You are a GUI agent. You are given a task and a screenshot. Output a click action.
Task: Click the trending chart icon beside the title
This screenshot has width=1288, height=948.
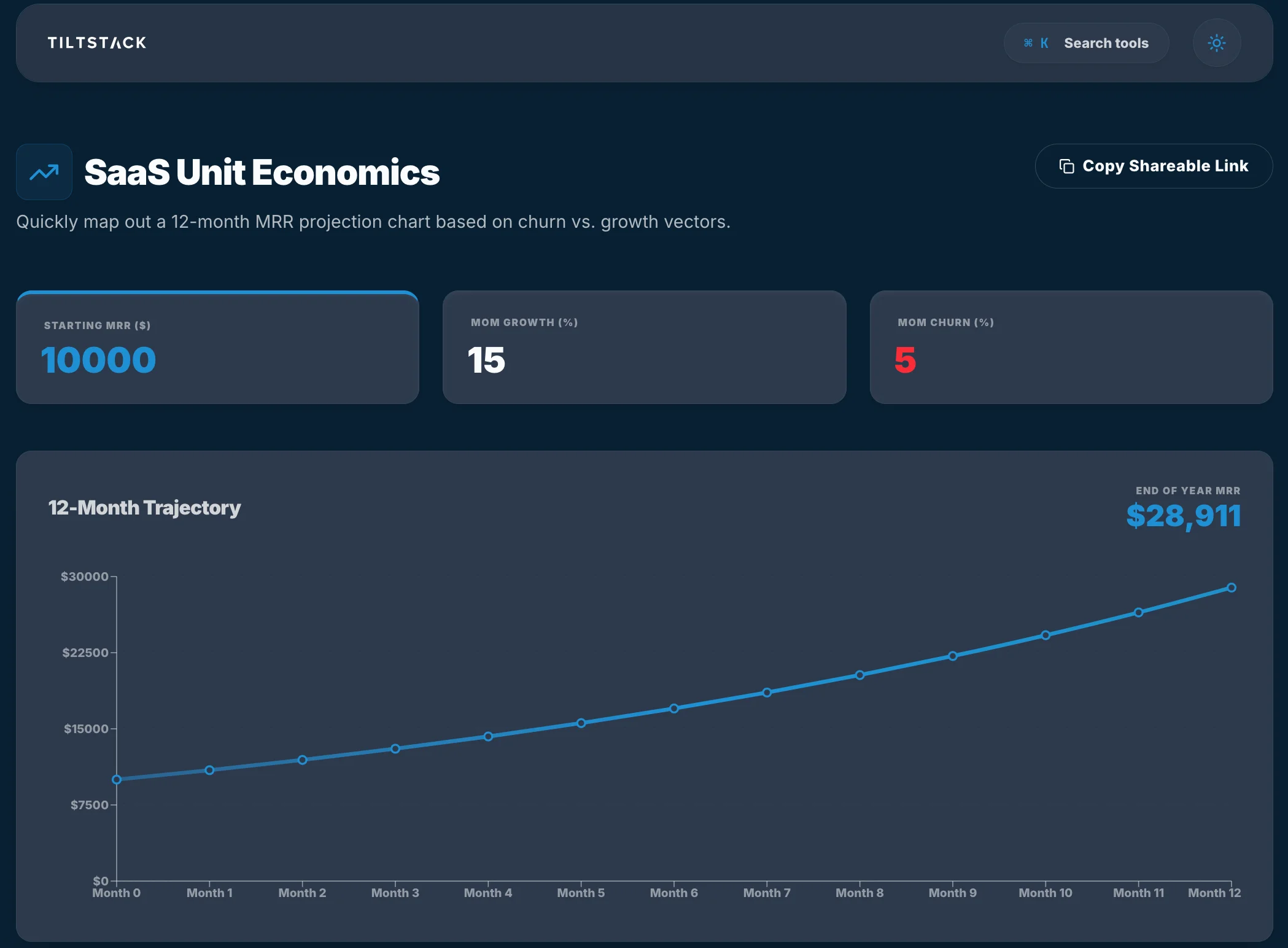point(44,172)
